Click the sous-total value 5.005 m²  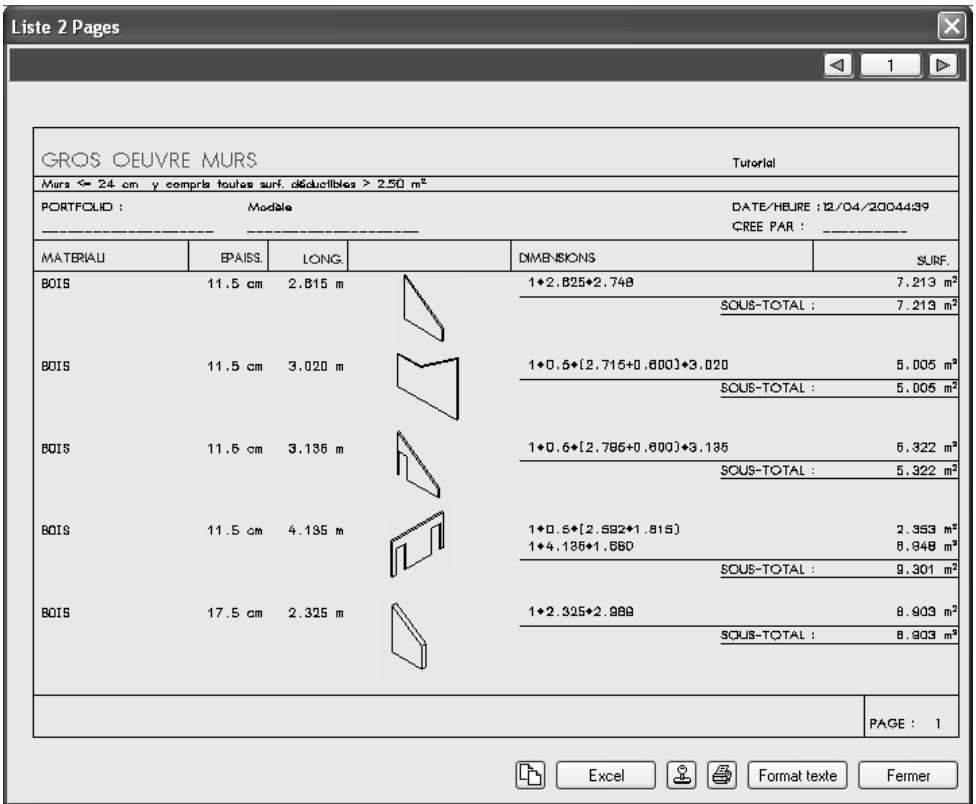[x=926, y=388]
